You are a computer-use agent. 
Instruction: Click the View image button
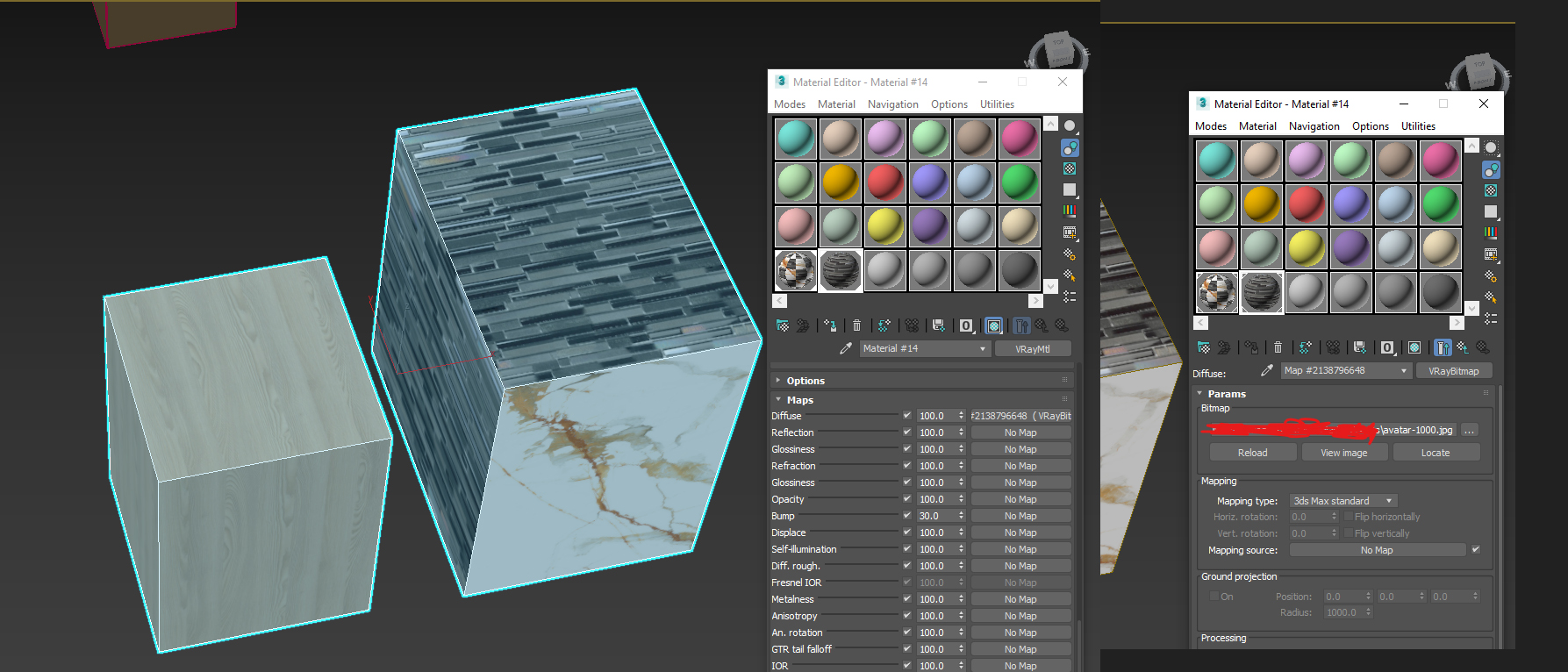pos(1343,453)
